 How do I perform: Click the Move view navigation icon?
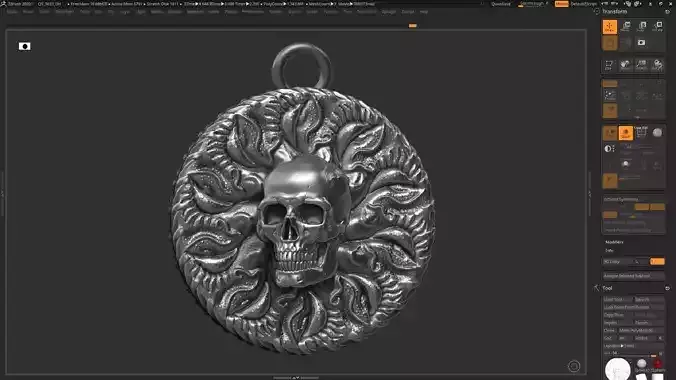tap(625, 65)
